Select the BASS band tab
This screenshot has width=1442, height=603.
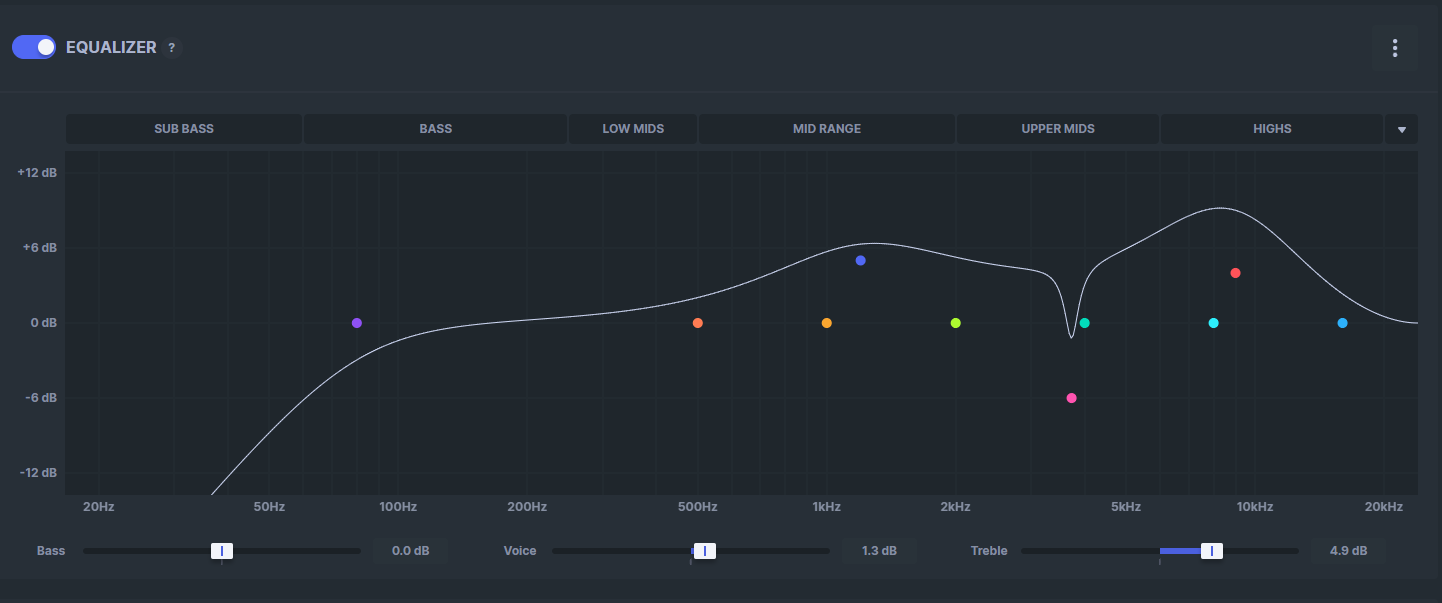click(435, 129)
